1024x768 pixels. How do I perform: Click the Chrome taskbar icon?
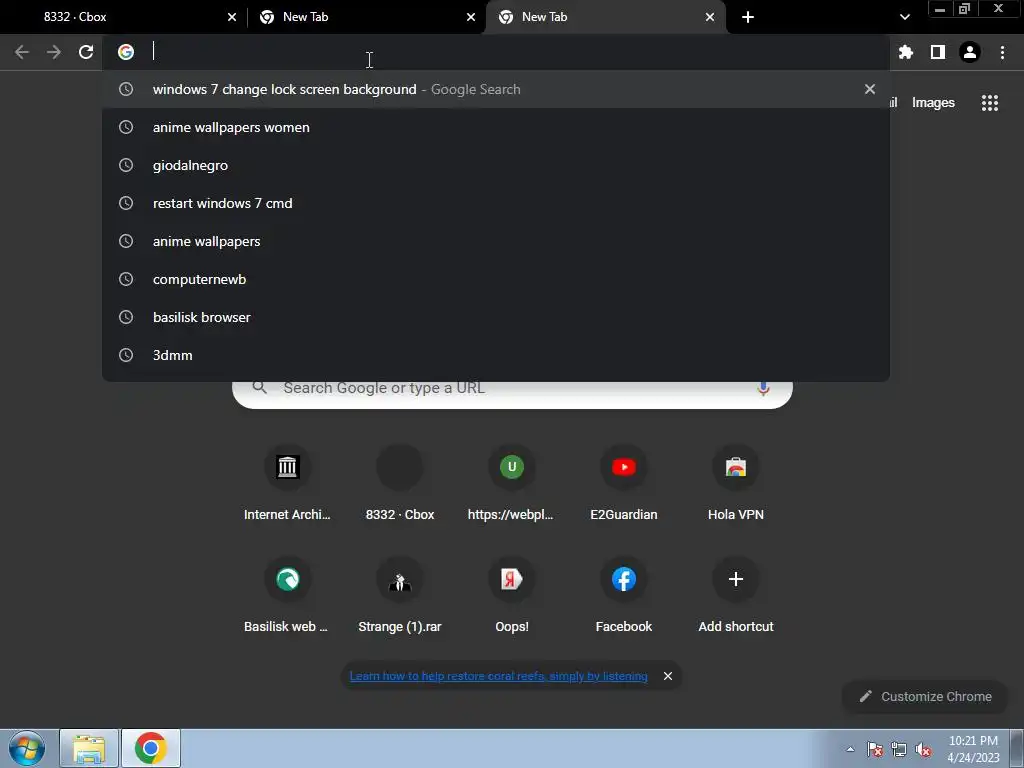tap(151, 748)
